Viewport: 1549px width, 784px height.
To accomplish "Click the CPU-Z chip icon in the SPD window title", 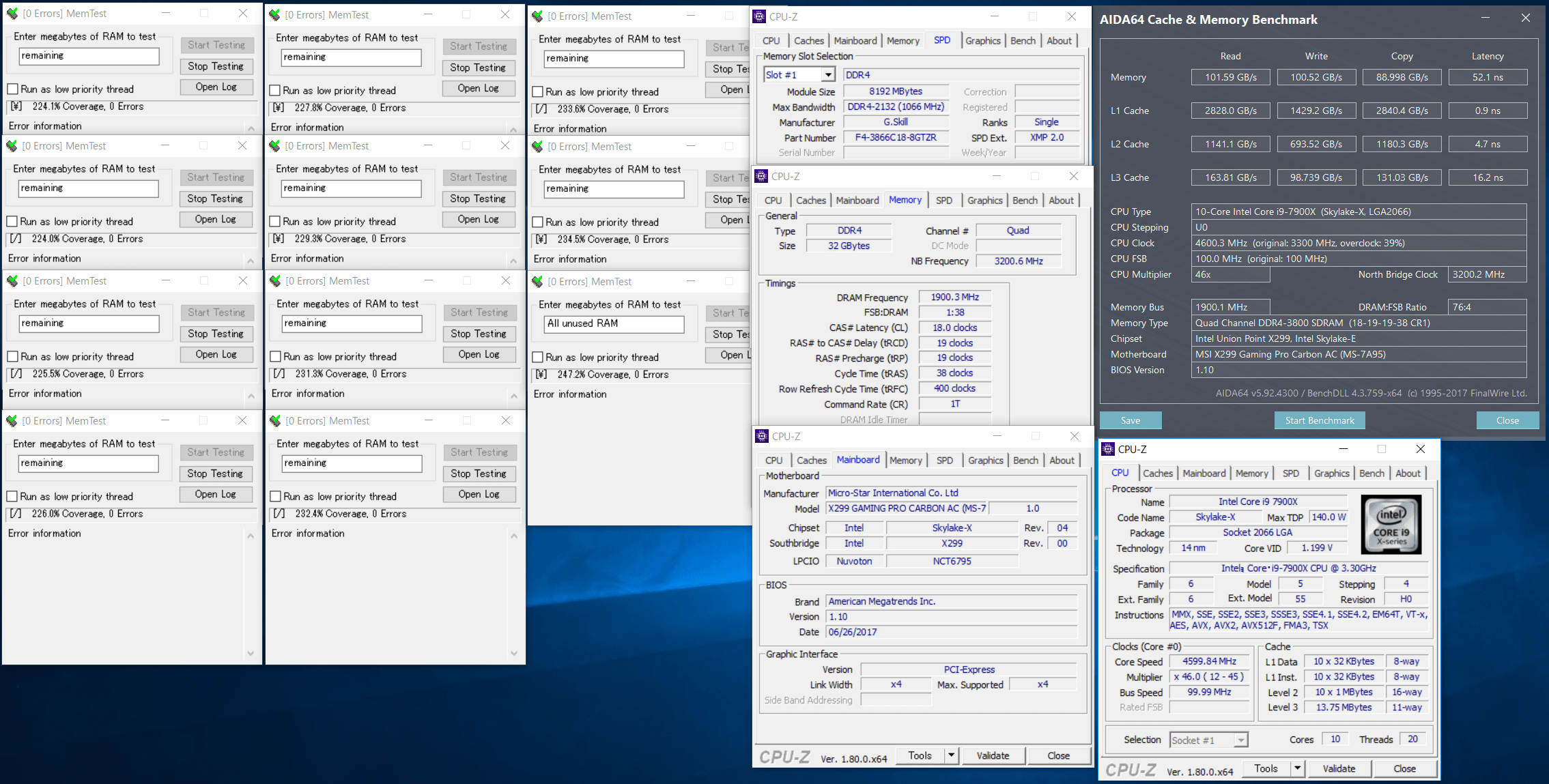I will point(759,16).
